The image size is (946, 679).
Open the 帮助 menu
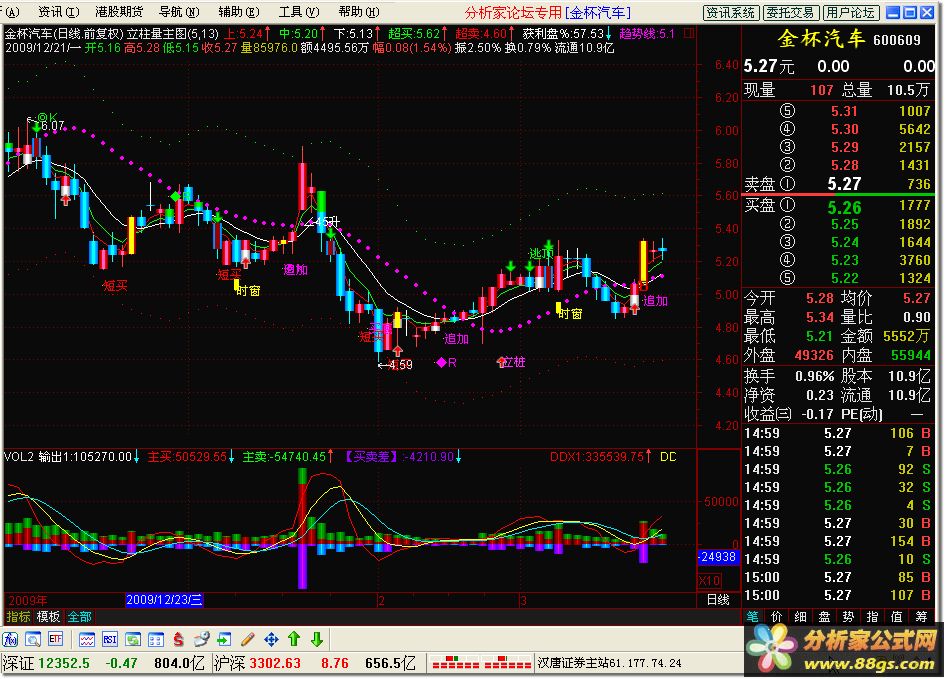click(x=359, y=11)
